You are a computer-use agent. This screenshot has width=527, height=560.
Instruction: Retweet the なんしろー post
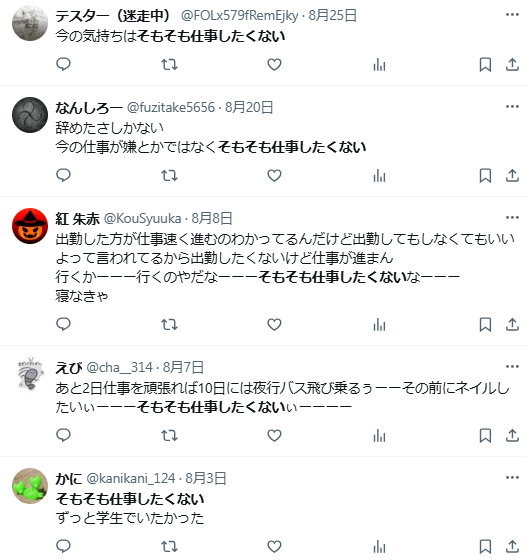169,176
